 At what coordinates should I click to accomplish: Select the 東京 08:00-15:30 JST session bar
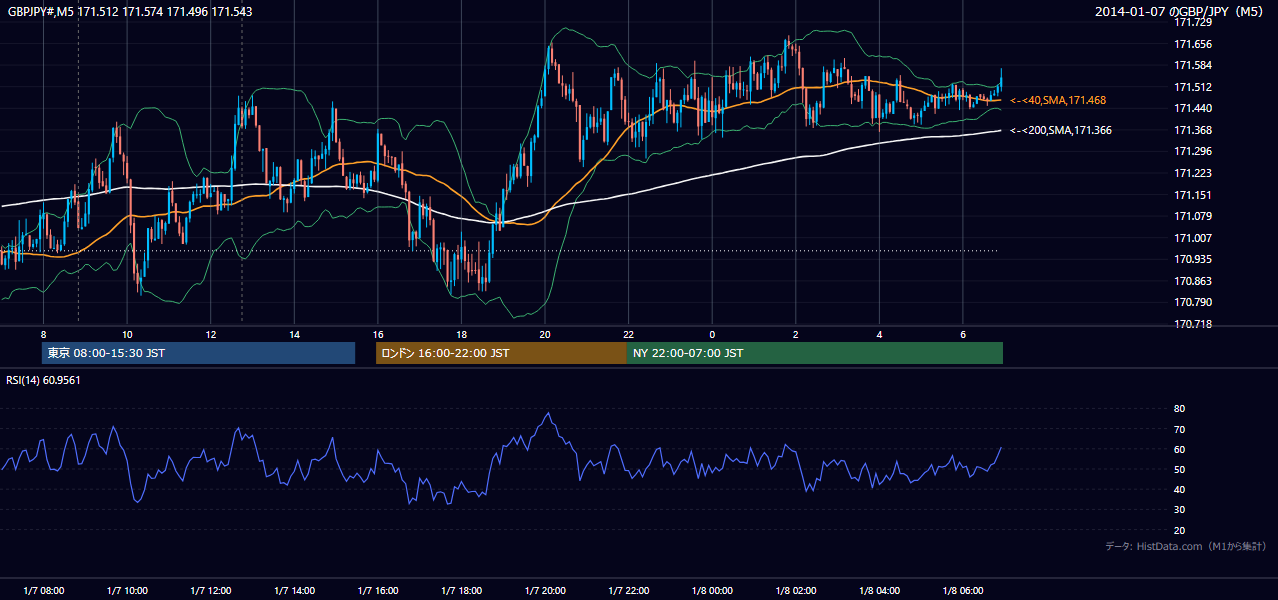[x=199, y=353]
